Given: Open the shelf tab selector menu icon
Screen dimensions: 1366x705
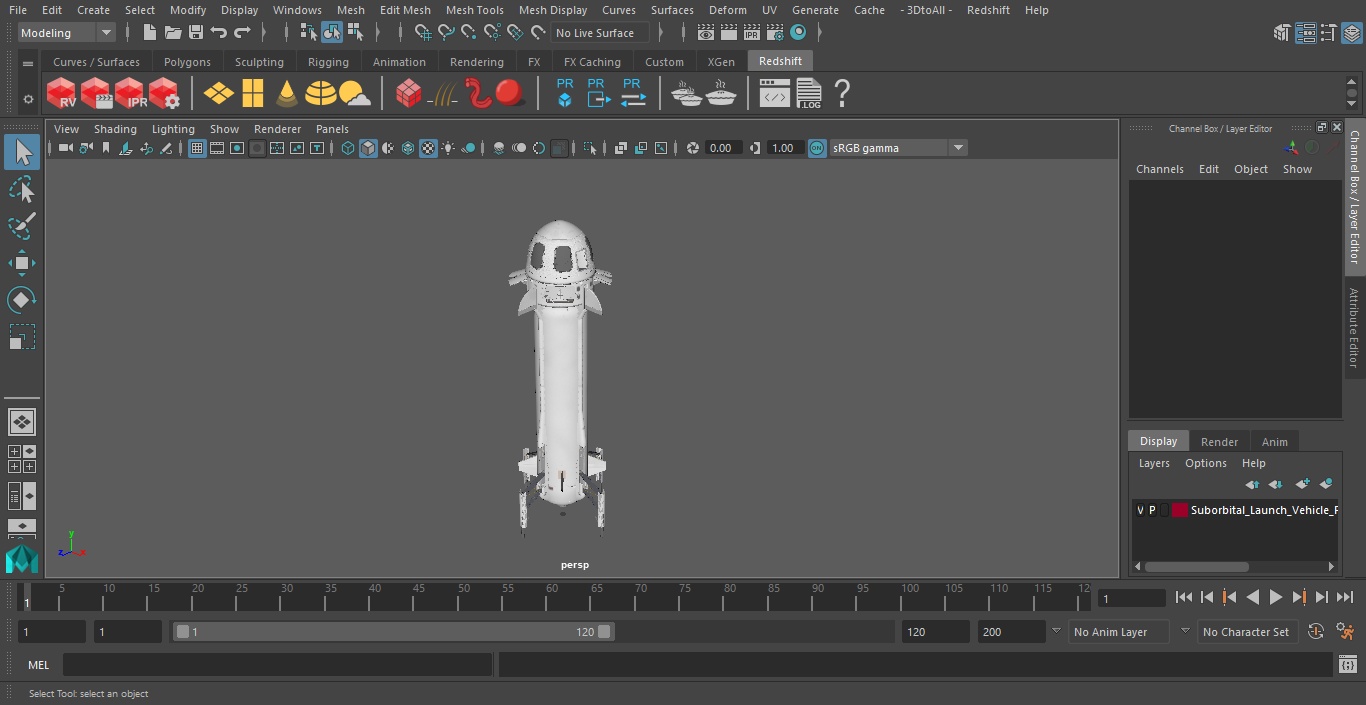Looking at the screenshot, I should pos(28,63).
